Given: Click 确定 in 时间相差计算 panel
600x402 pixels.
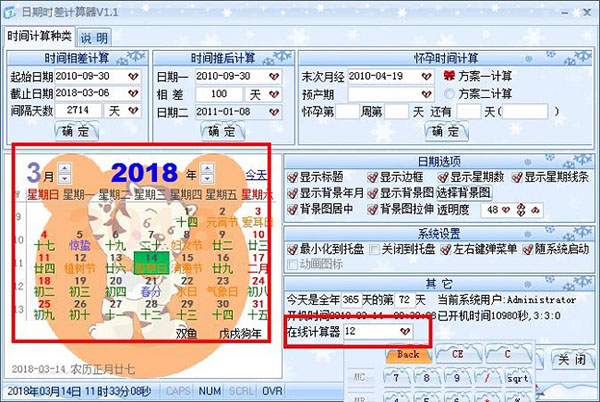Looking at the screenshot, I should click(77, 131).
